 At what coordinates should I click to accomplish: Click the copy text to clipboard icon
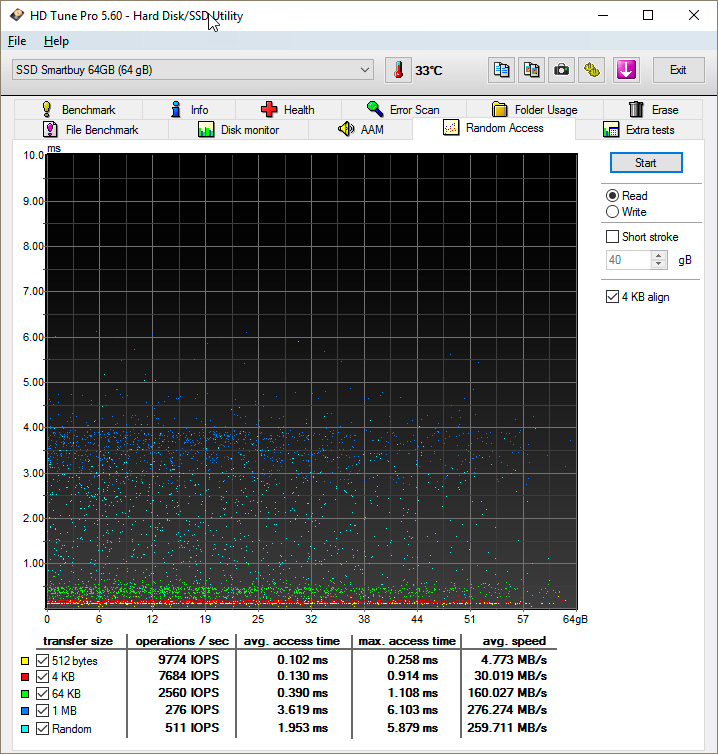point(502,70)
